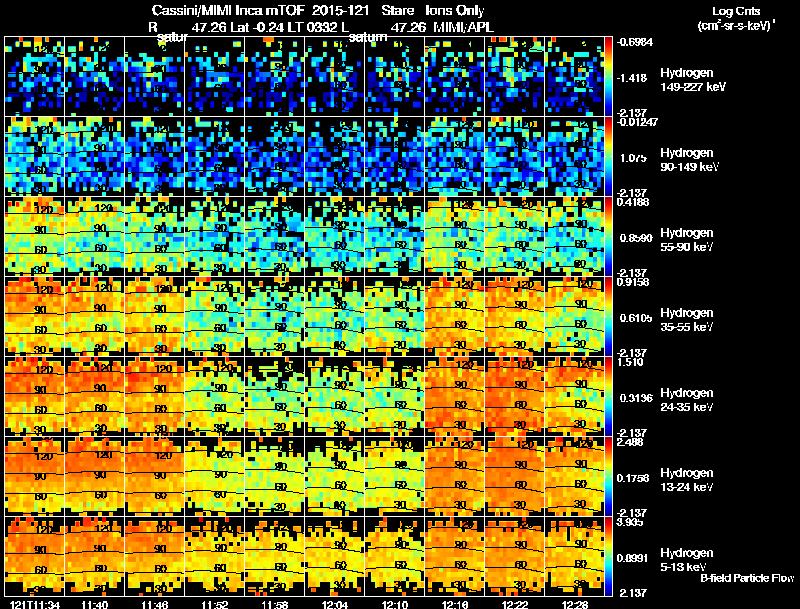Open the 149-227 keV image panel at 12:10
This screenshot has width=800, height=609.
394,76
